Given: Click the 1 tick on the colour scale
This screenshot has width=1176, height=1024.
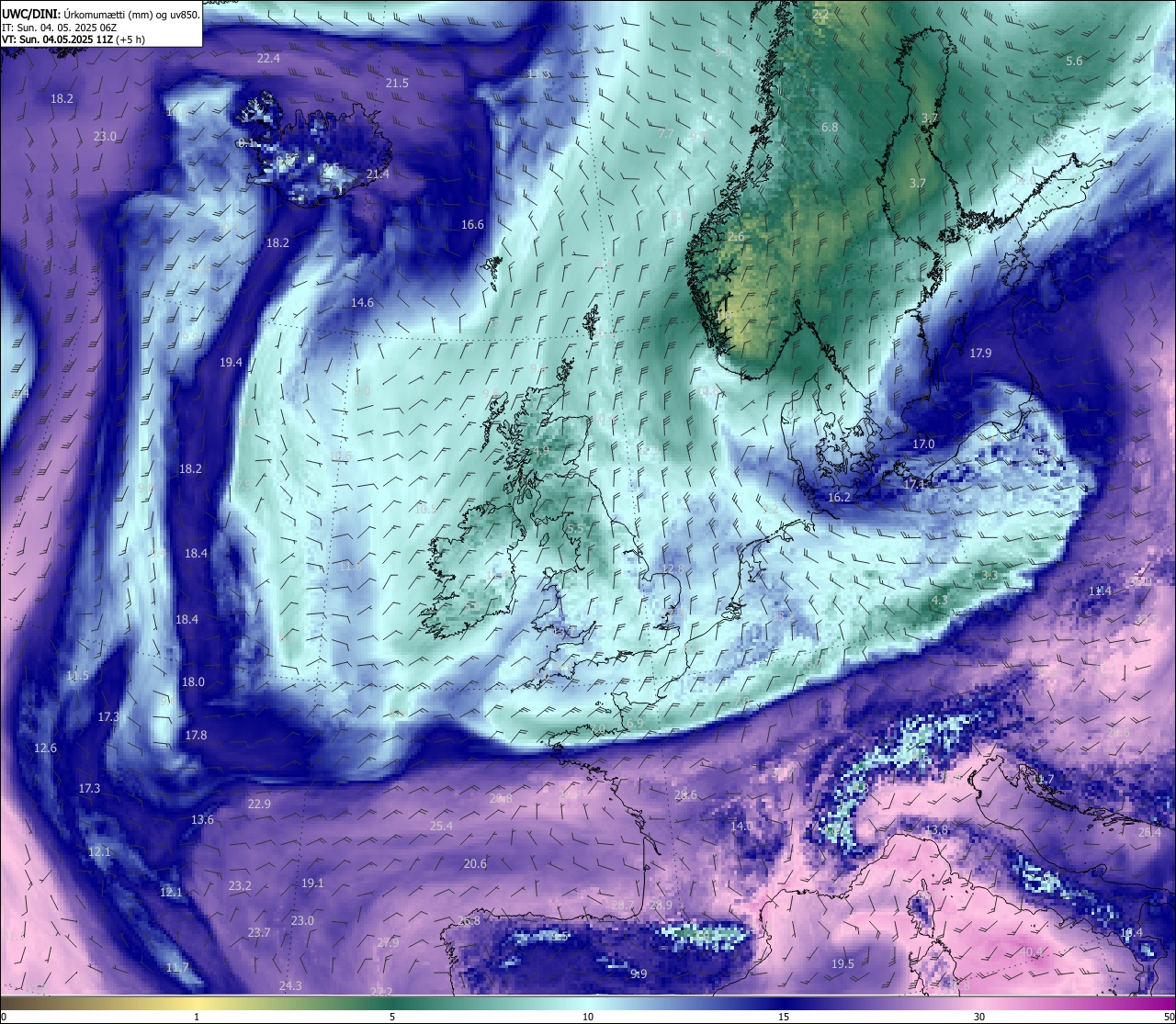Looking at the screenshot, I should tap(197, 1017).
